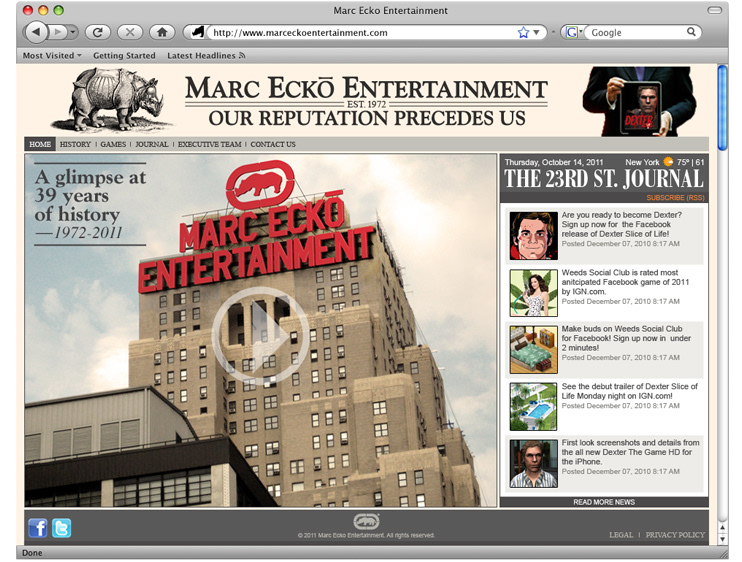Open the isometric bedroom thumbnail

click(533, 350)
